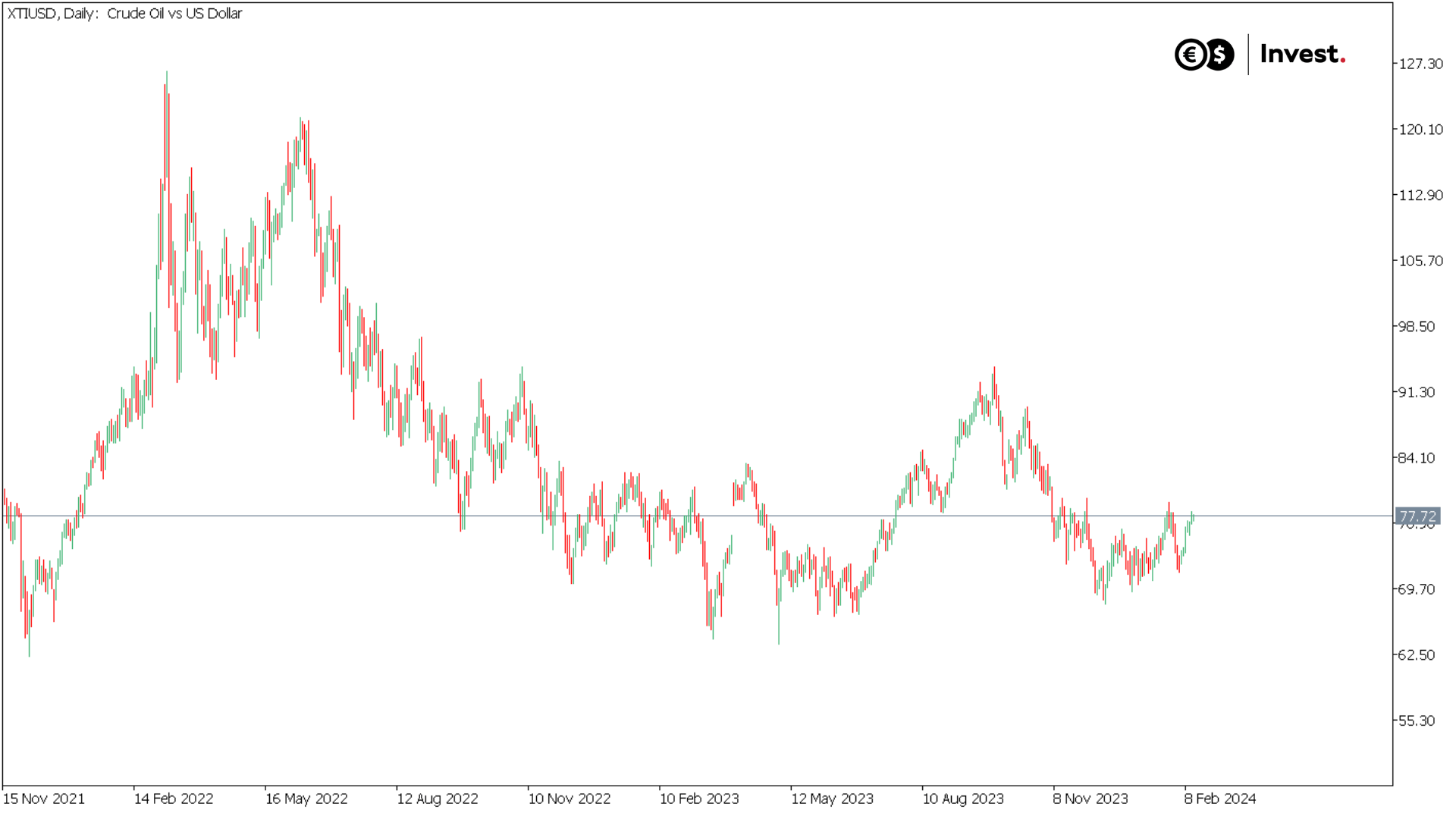Image resolution: width=1456 pixels, height=819 pixels.
Task: Select the 120.10 price axis label
Action: point(1421,130)
